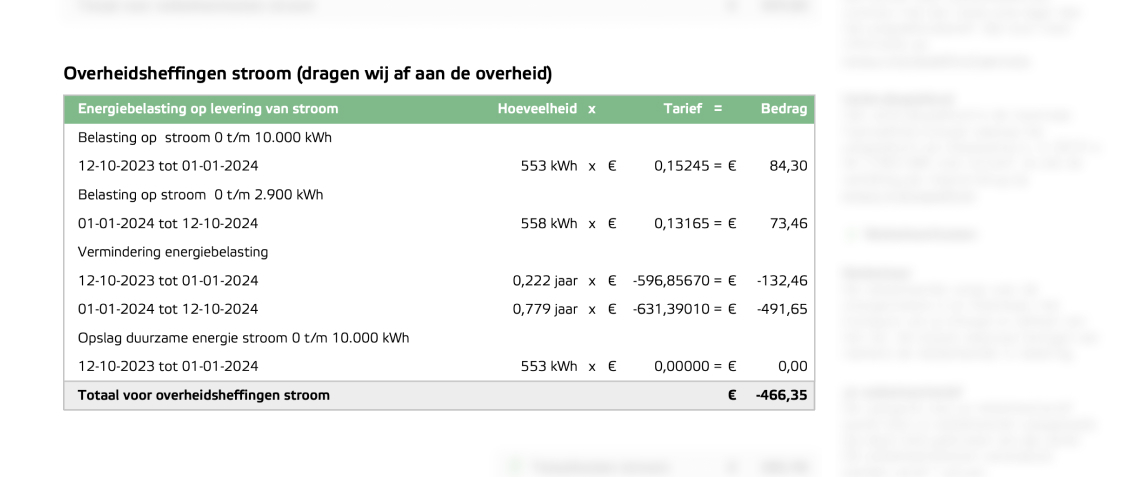Click the 0,13165 tariff value
This screenshot has height=477, width=1143.
point(682,223)
